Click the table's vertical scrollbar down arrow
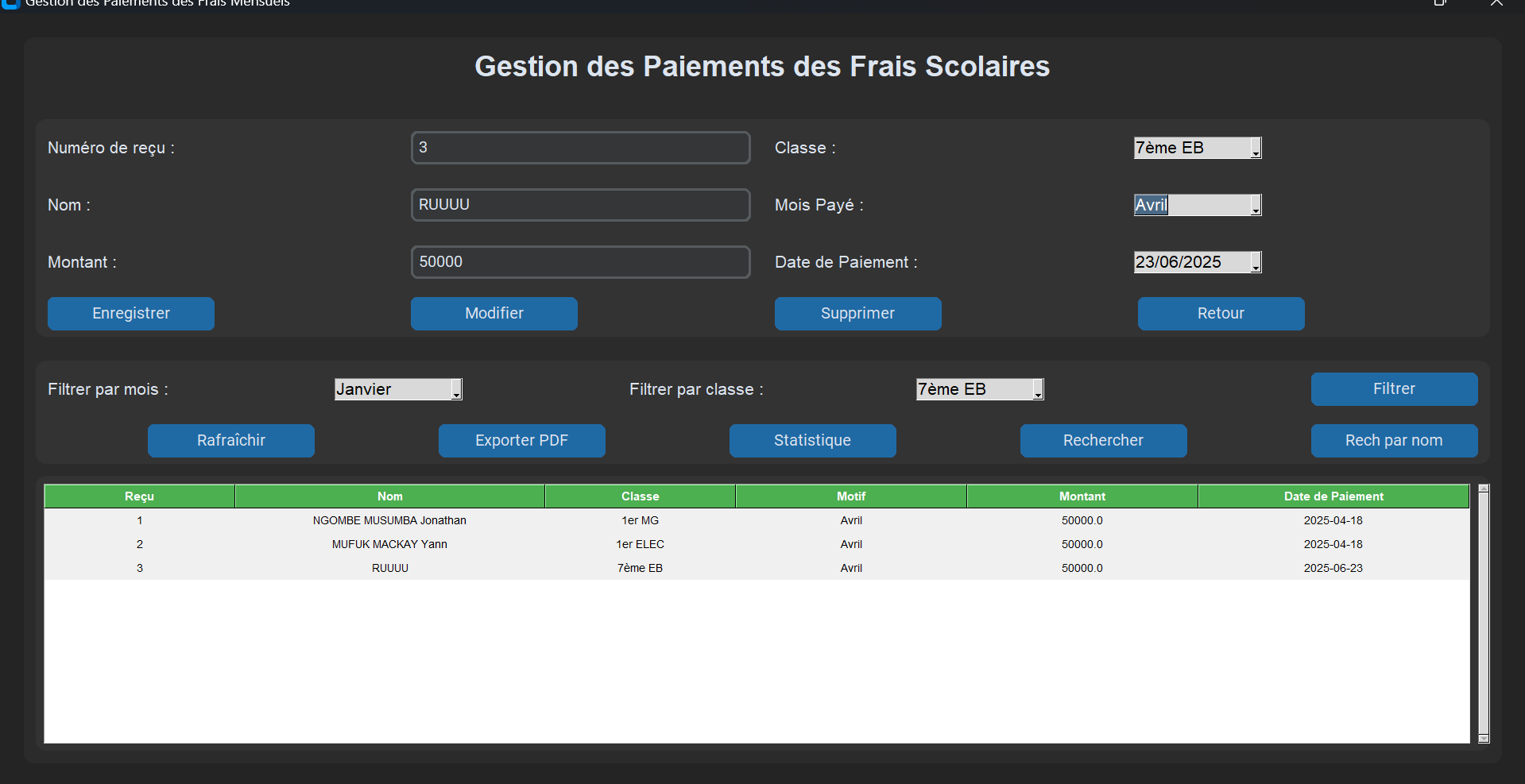1525x784 pixels. pyautogui.click(x=1483, y=738)
